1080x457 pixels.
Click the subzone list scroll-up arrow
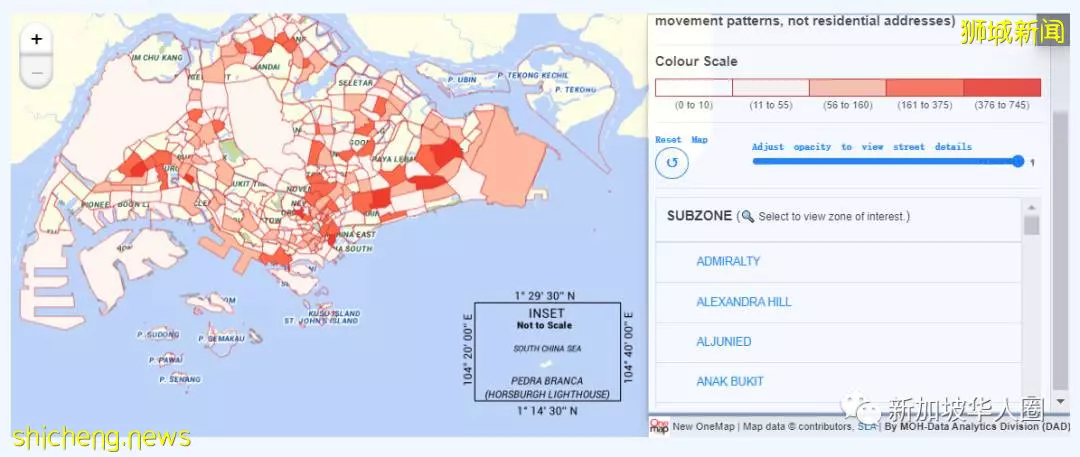tap(1031, 207)
